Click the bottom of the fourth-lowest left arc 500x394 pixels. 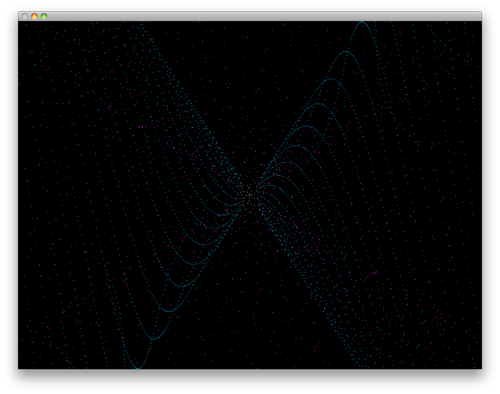183,286
